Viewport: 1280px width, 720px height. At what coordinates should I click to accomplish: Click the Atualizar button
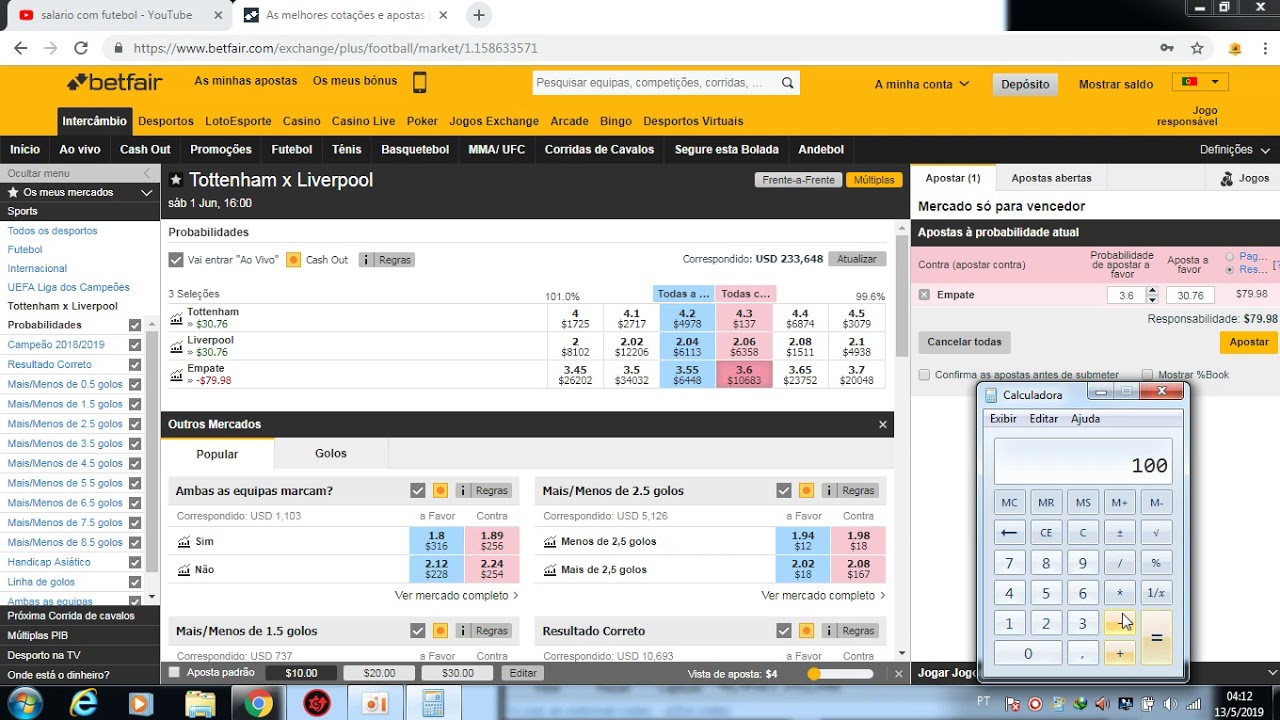[x=857, y=259]
